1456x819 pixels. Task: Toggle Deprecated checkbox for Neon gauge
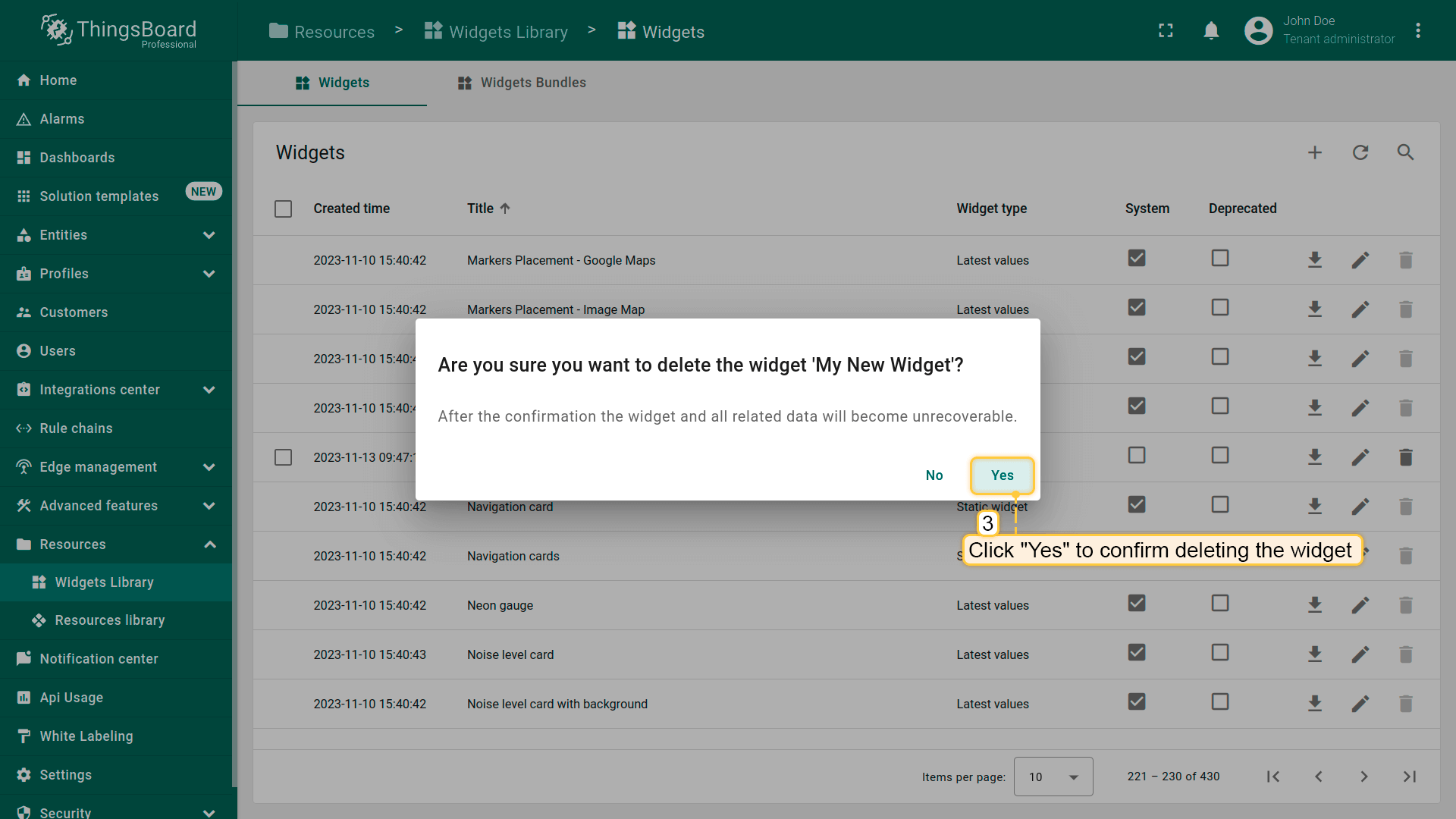[1219, 604]
